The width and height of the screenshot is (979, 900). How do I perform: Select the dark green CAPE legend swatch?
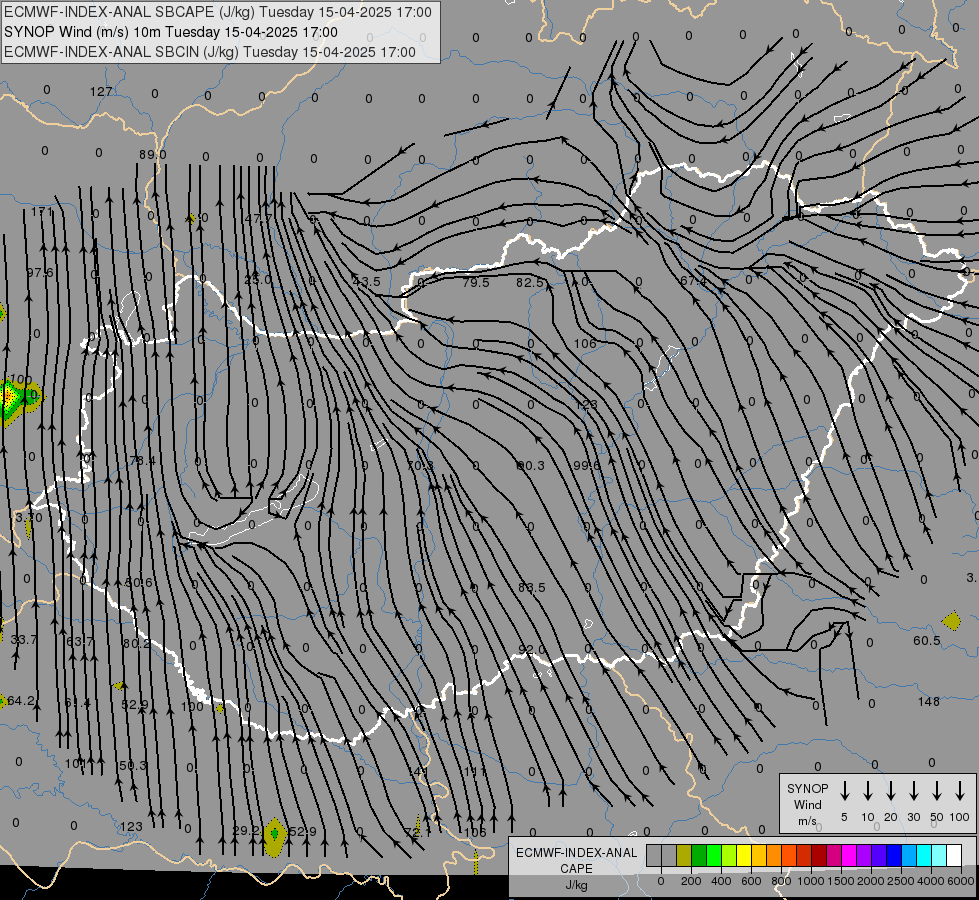699,856
